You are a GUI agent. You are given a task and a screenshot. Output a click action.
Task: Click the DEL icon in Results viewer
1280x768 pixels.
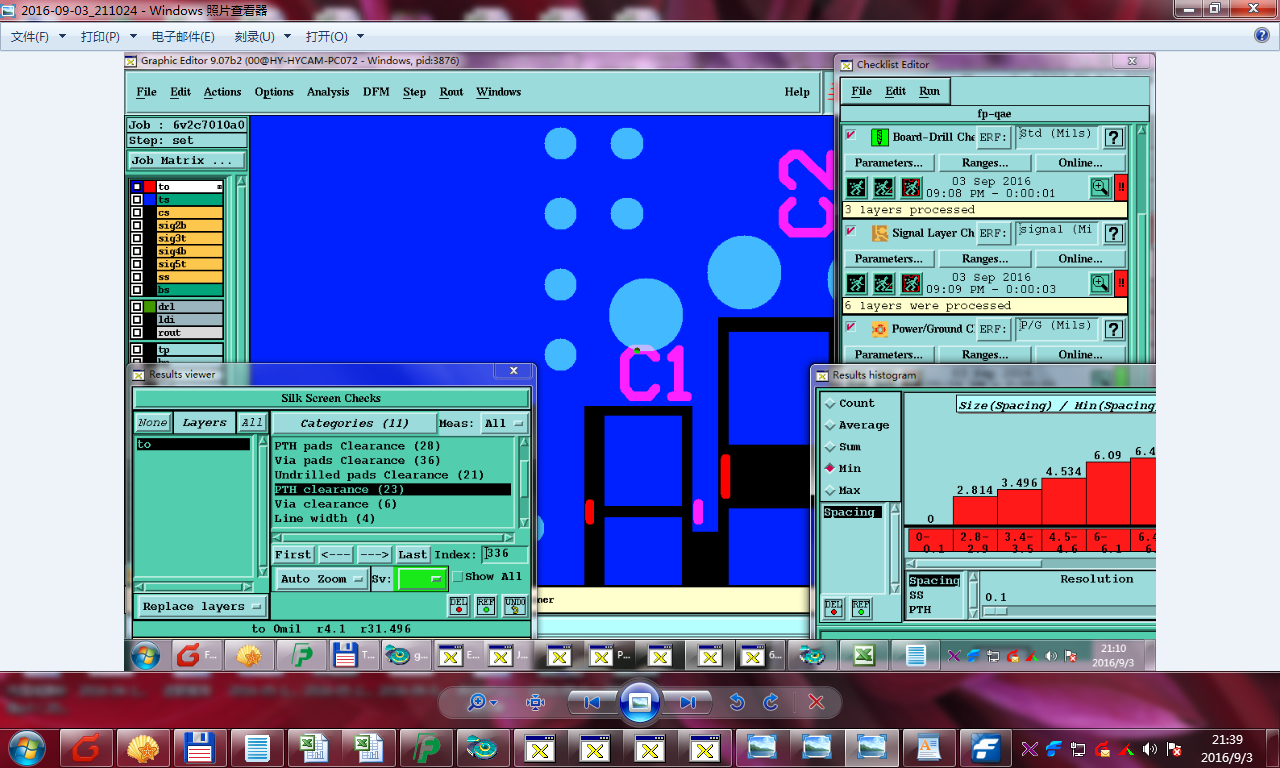(458, 606)
